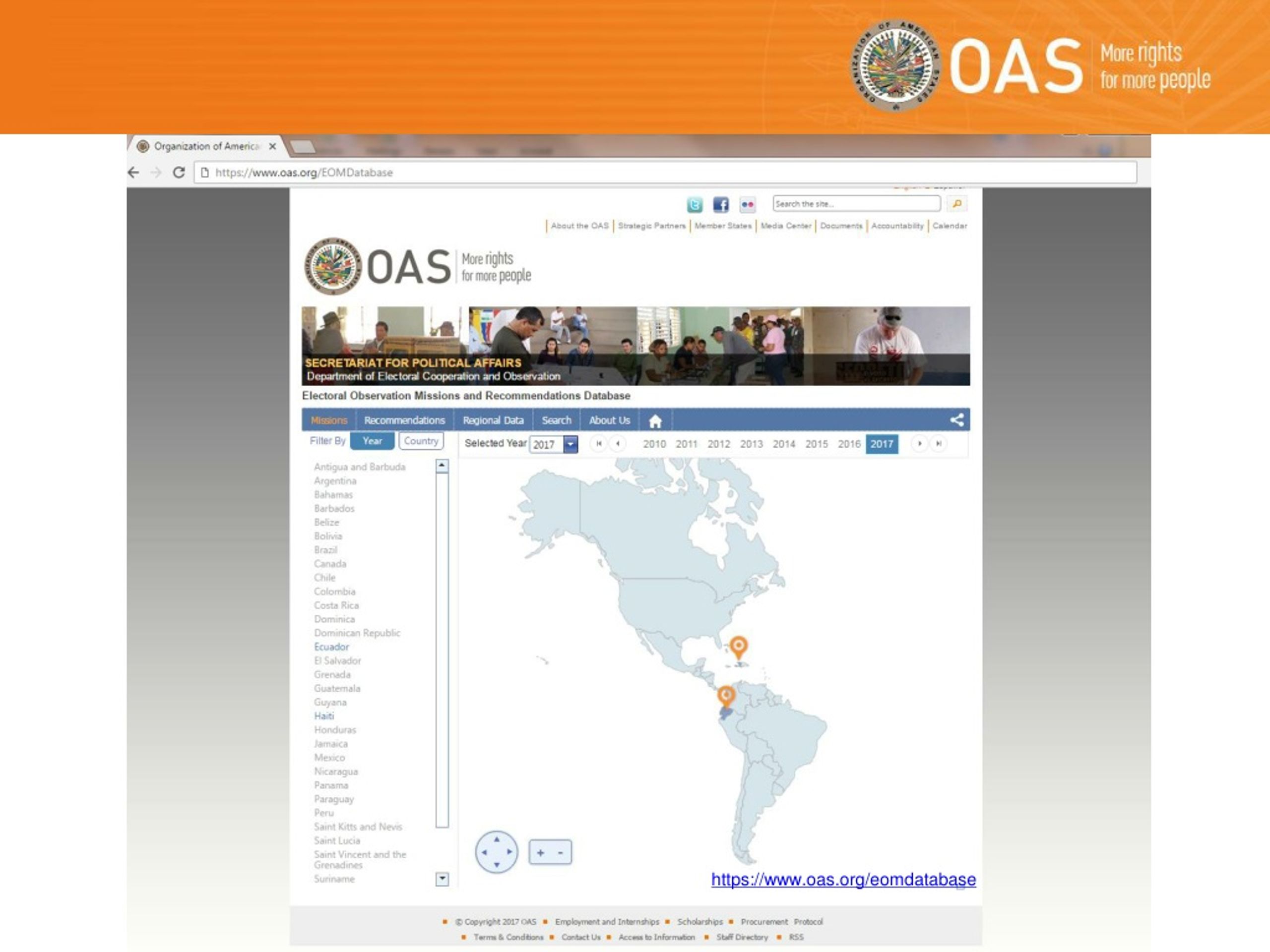This screenshot has width=1270, height=952.
Task: Open a new browser tab button
Action: [302, 147]
